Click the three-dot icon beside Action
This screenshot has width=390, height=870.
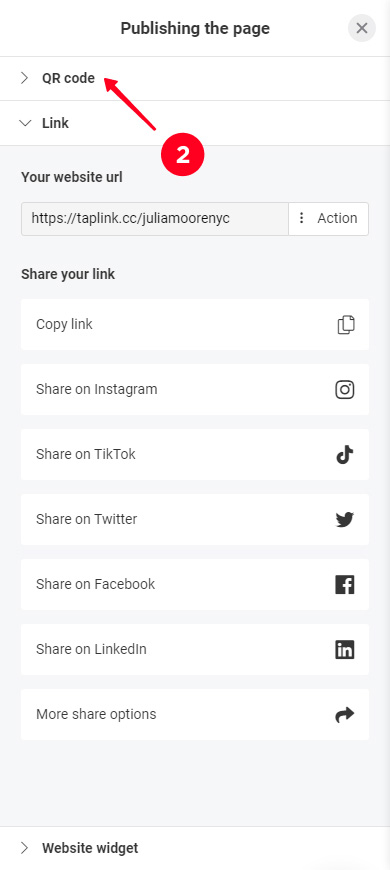click(x=302, y=218)
